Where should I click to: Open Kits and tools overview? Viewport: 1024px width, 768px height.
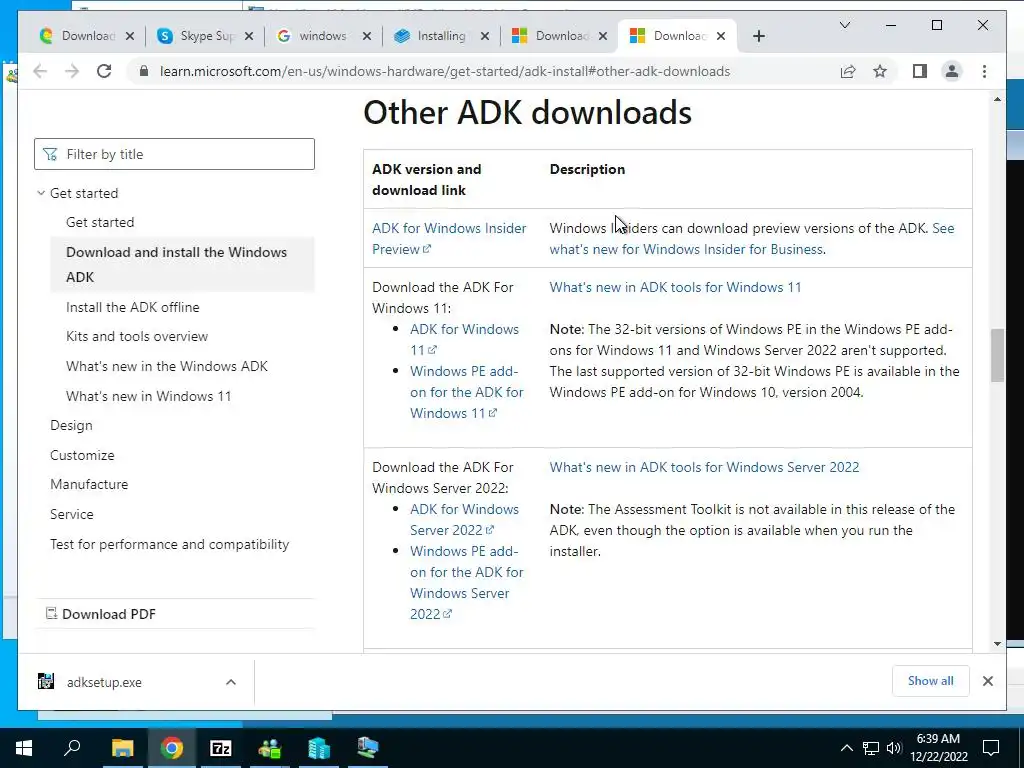tap(137, 336)
